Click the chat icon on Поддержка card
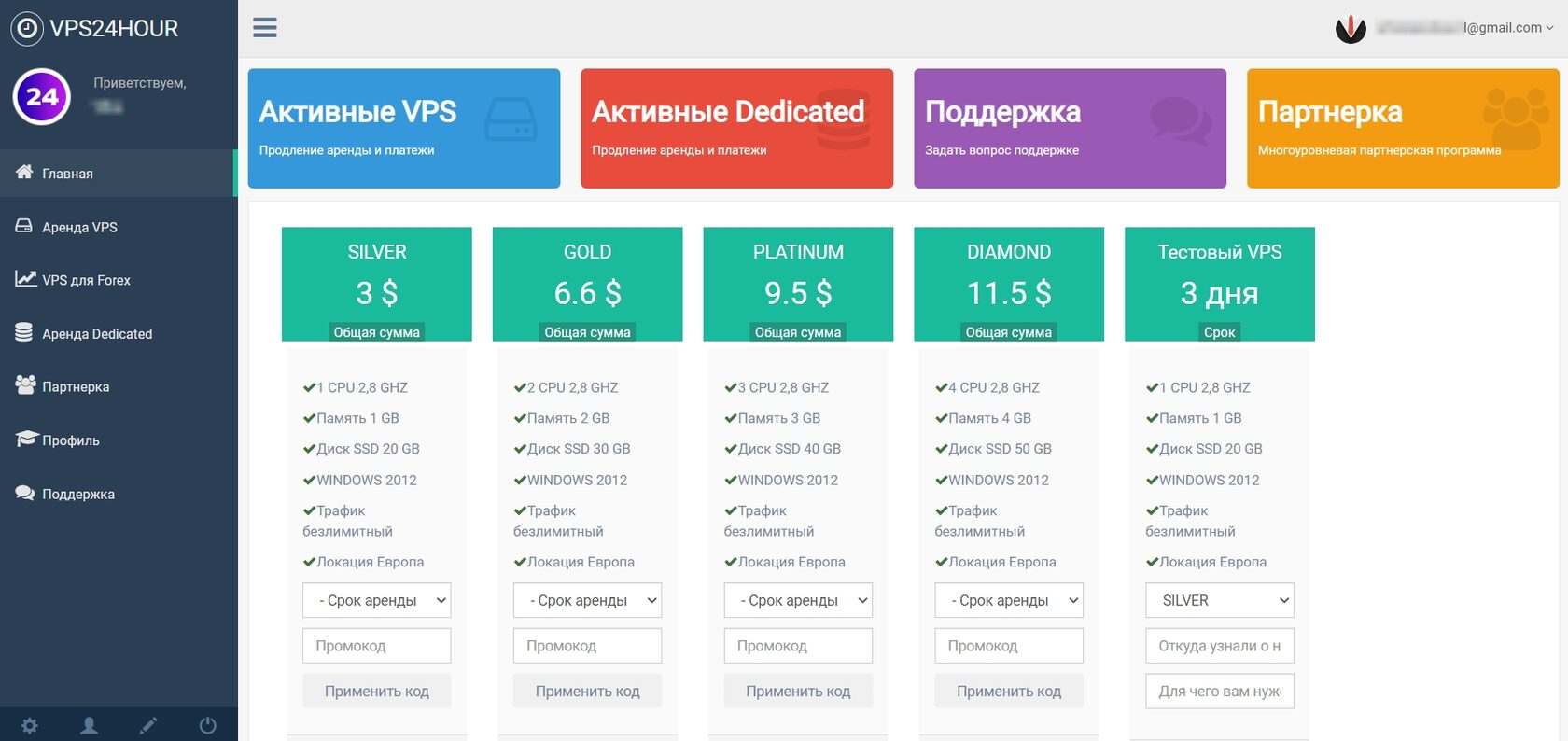1568x741 pixels. (x=1181, y=119)
